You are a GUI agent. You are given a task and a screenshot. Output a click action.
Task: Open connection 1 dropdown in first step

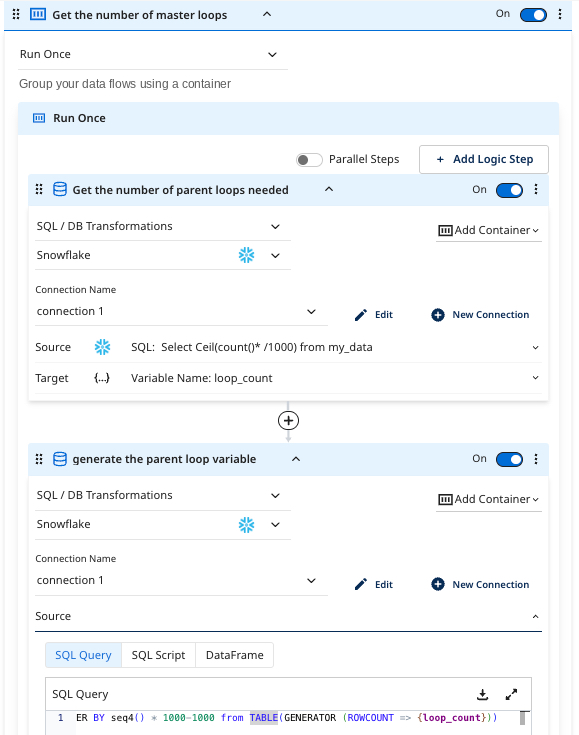[181, 311]
